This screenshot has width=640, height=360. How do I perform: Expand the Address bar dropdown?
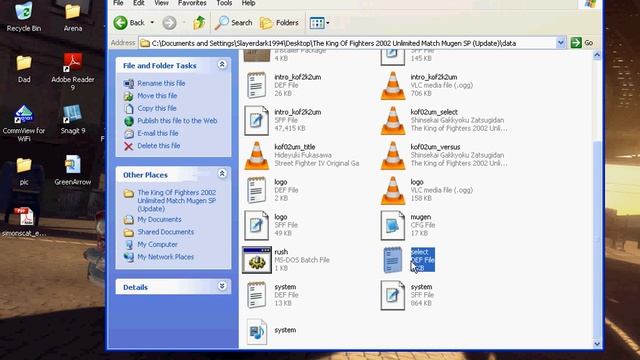(560, 43)
